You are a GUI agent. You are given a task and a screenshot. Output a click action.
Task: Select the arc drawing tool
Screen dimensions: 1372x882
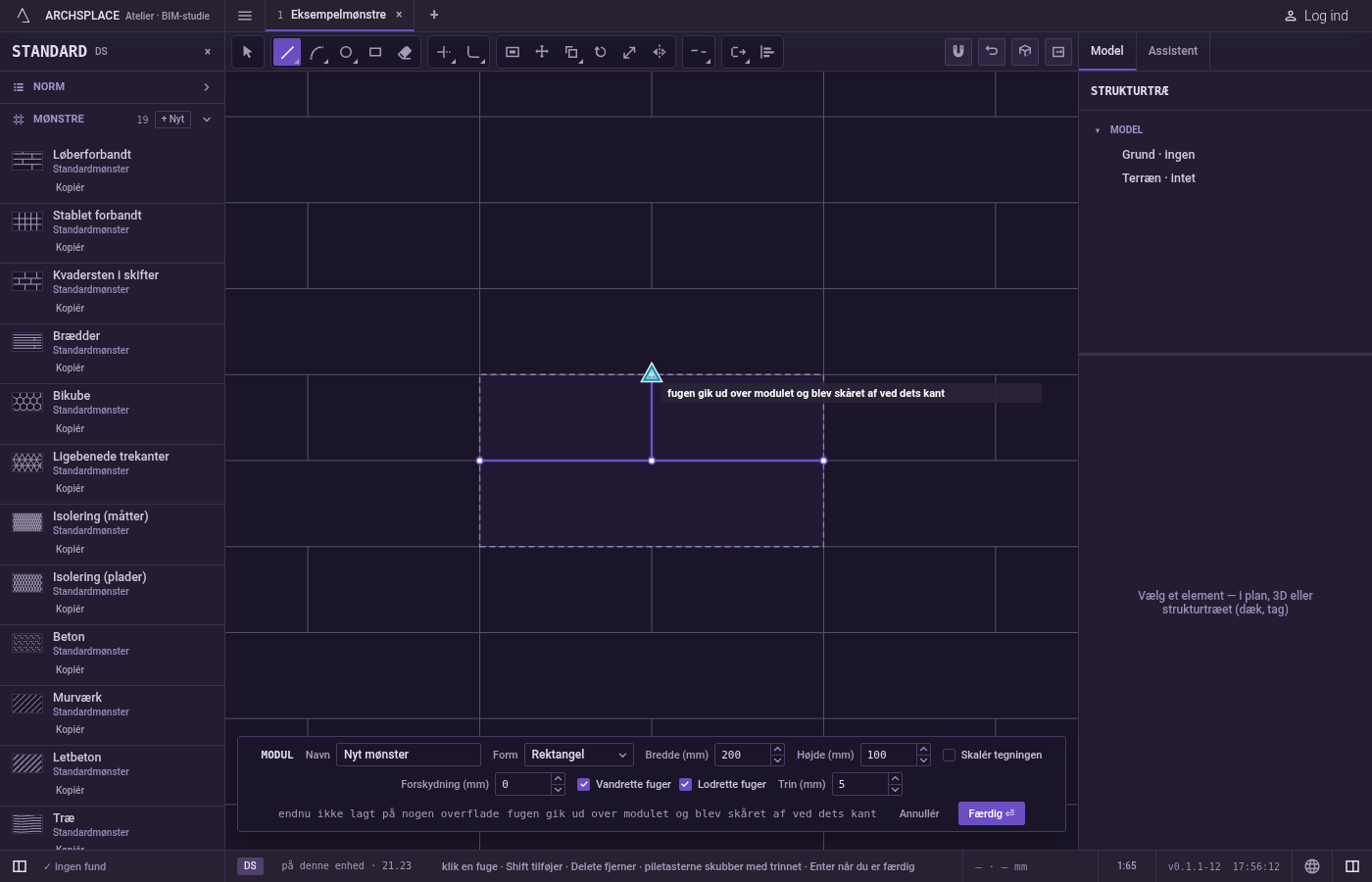click(x=317, y=52)
